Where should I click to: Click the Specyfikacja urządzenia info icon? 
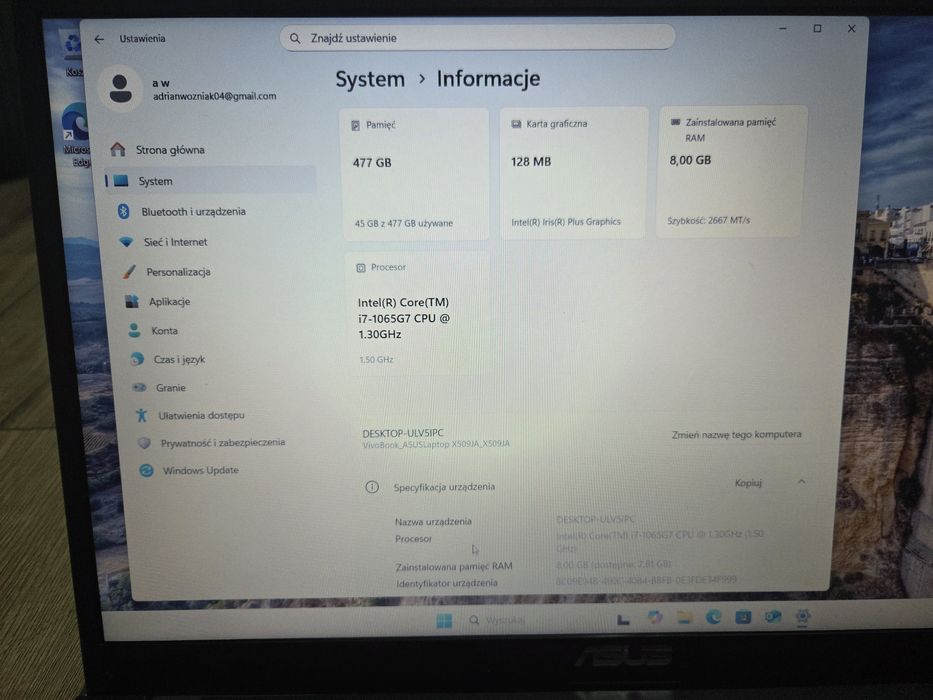pos(372,487)
